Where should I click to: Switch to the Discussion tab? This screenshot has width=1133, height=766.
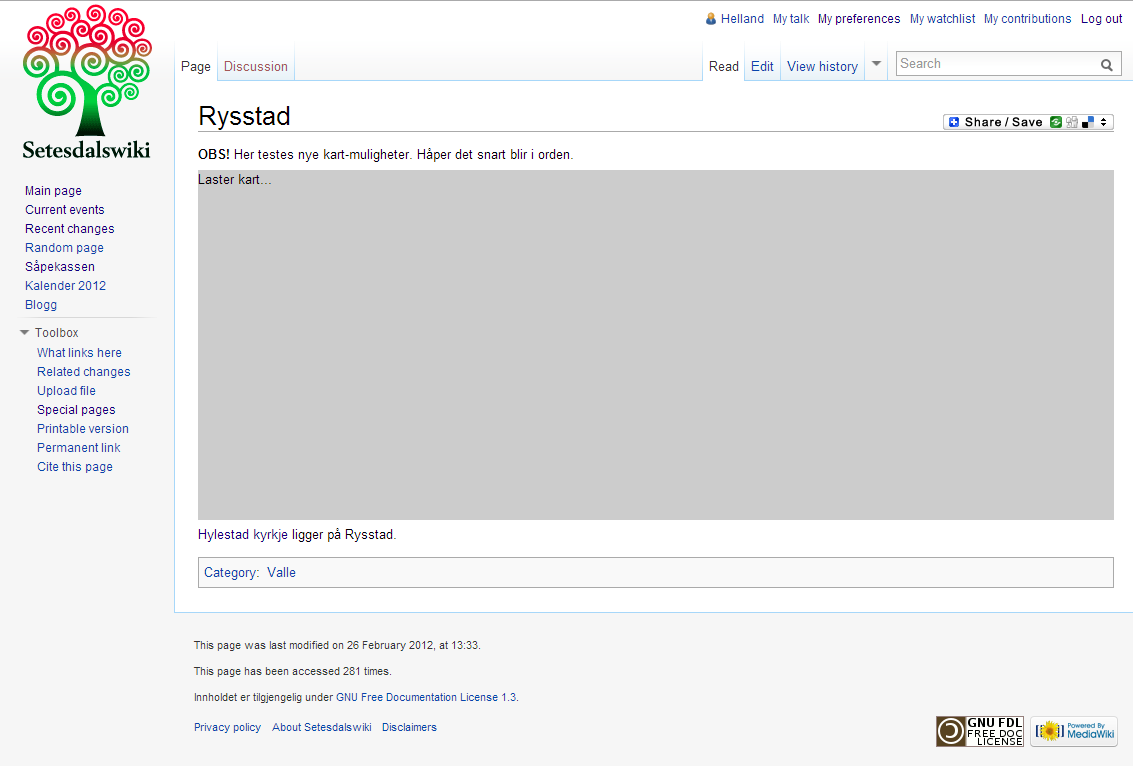click(255, 67)
